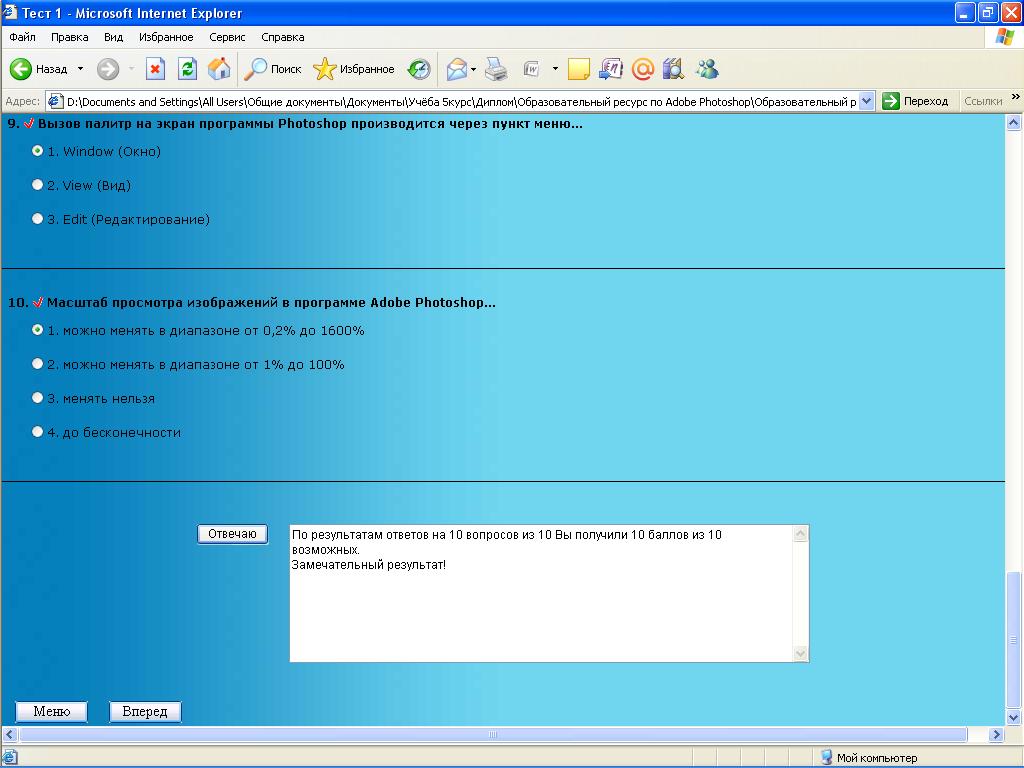Click the Windows flag logo icon
This screenshot has height=768, width=1024.
click(1005, 37)
